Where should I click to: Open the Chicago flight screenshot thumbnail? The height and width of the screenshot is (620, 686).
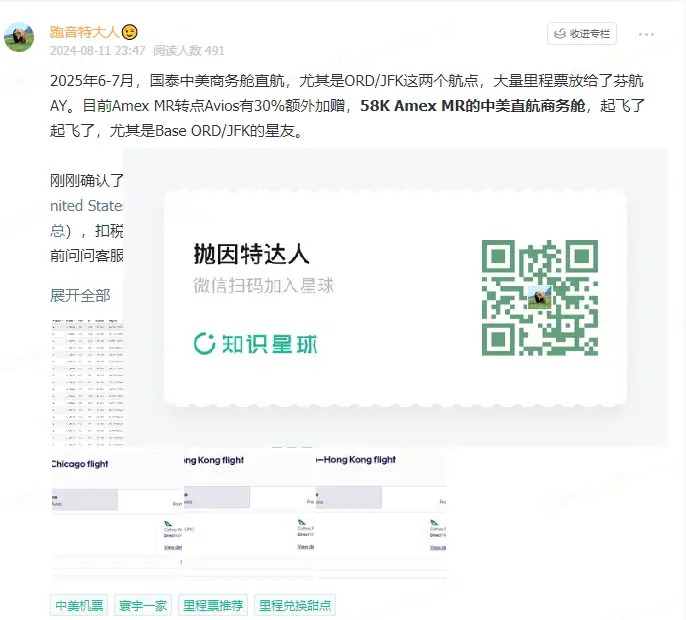pos(117,516)
